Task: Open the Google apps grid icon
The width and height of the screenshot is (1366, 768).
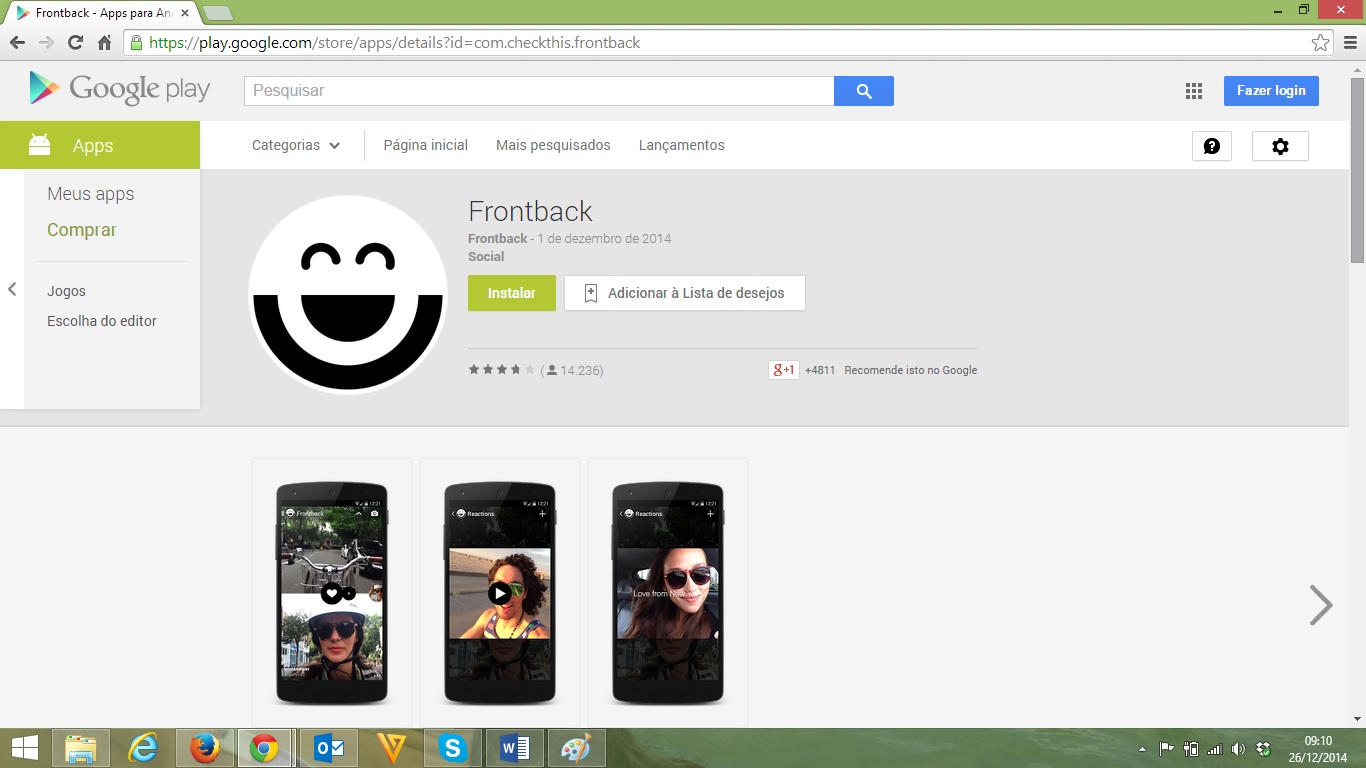Action: (x=1193, y=91)
